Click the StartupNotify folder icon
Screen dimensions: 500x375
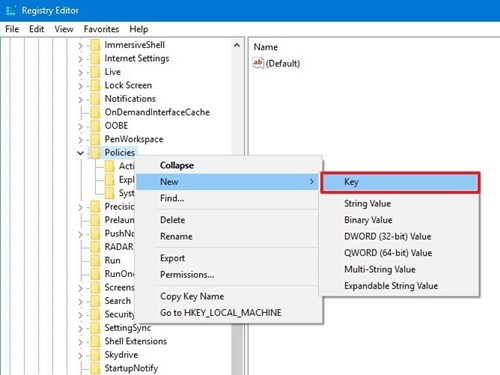click(95, 368)
